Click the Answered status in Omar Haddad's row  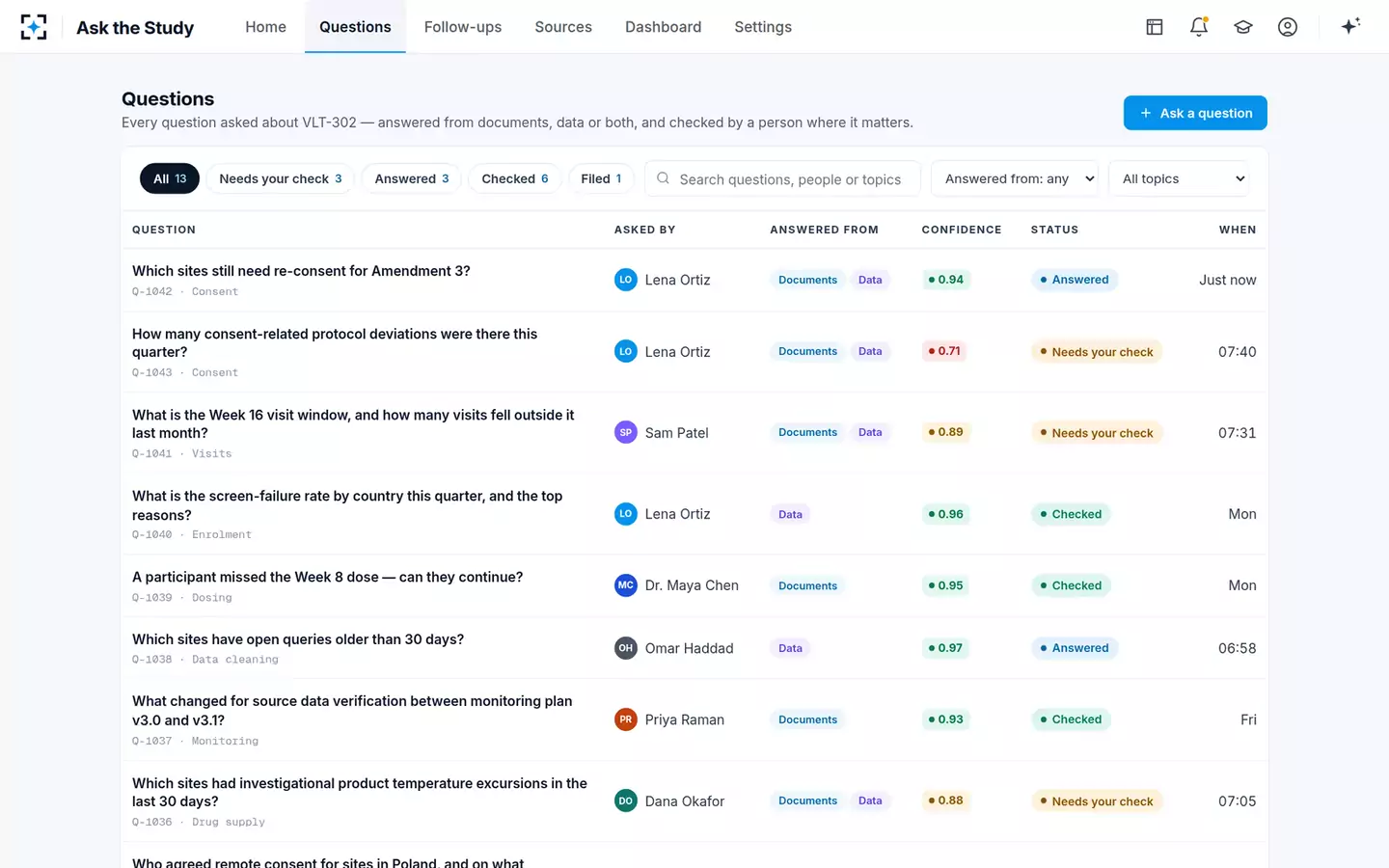pos(1075,648)
